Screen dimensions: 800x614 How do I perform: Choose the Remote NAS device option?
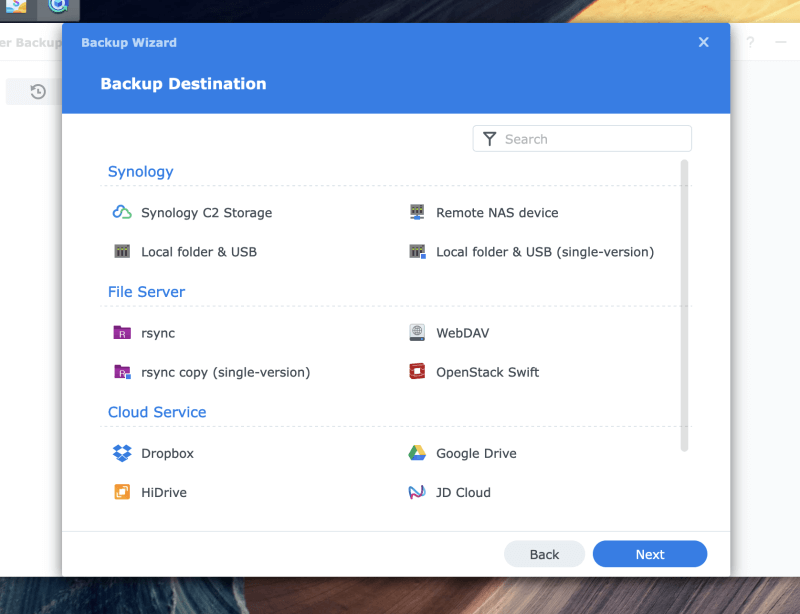point(497,212)
